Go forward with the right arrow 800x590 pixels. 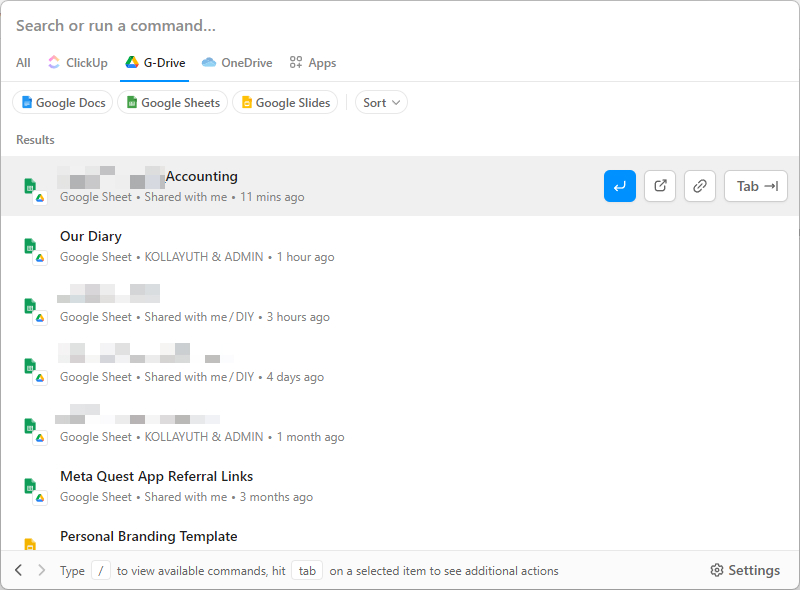point(42,570)
